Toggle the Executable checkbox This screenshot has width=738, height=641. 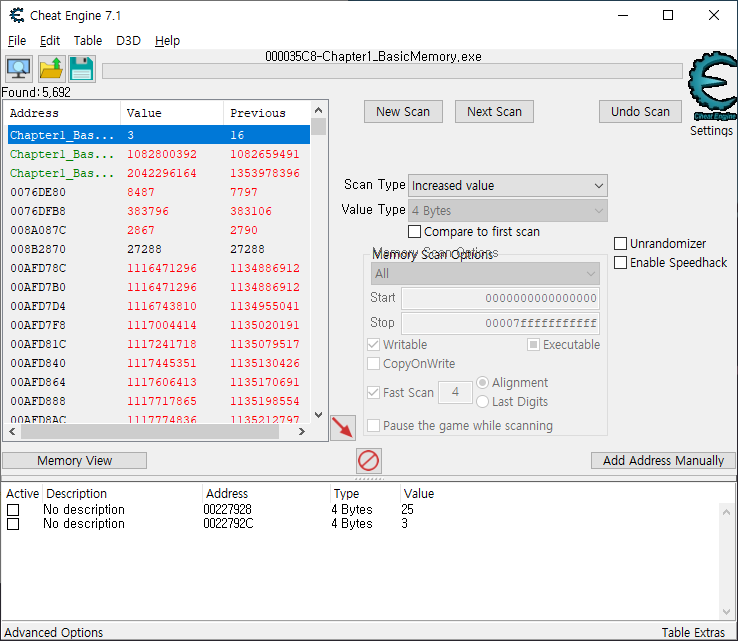point(533,345)
